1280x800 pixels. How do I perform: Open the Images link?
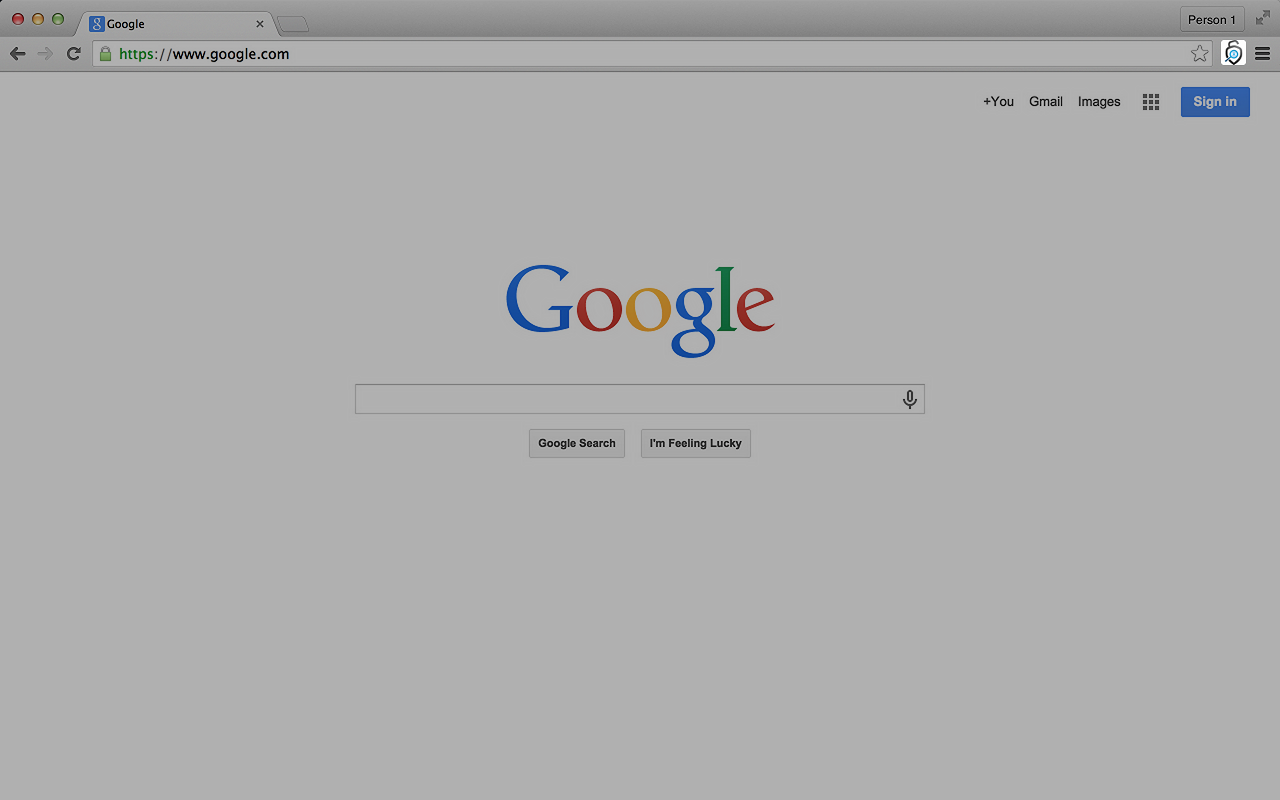tap(1099, 102)
